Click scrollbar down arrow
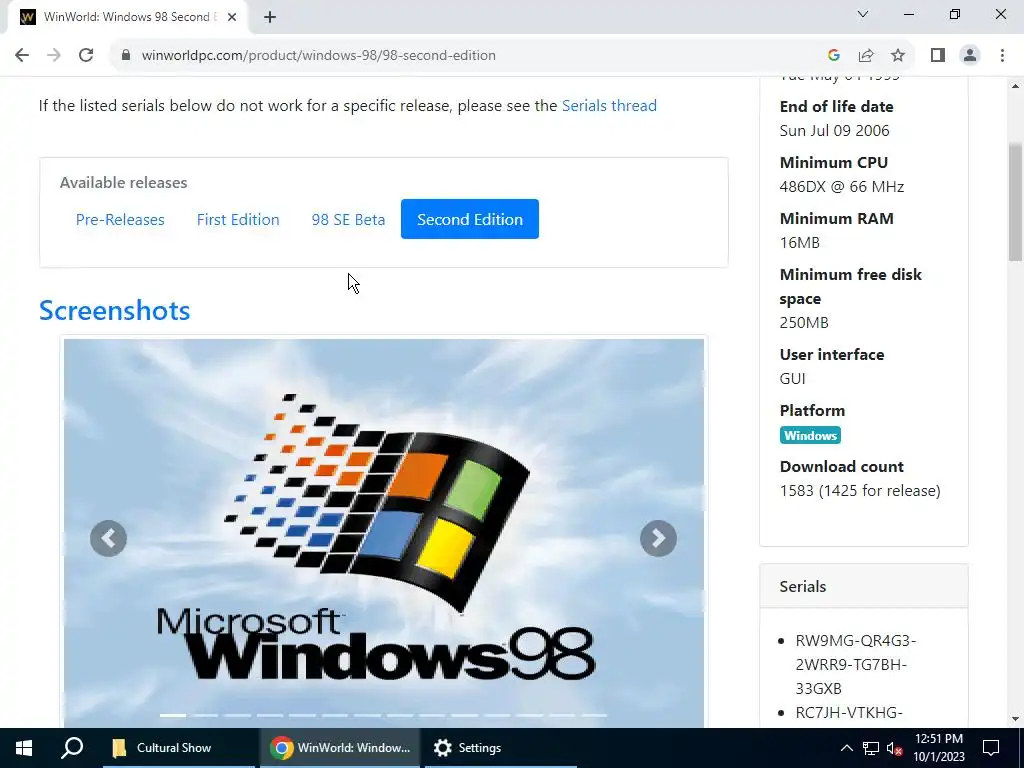The width and height of the screenshot is (1024, 768). [x=1015, y=719]
